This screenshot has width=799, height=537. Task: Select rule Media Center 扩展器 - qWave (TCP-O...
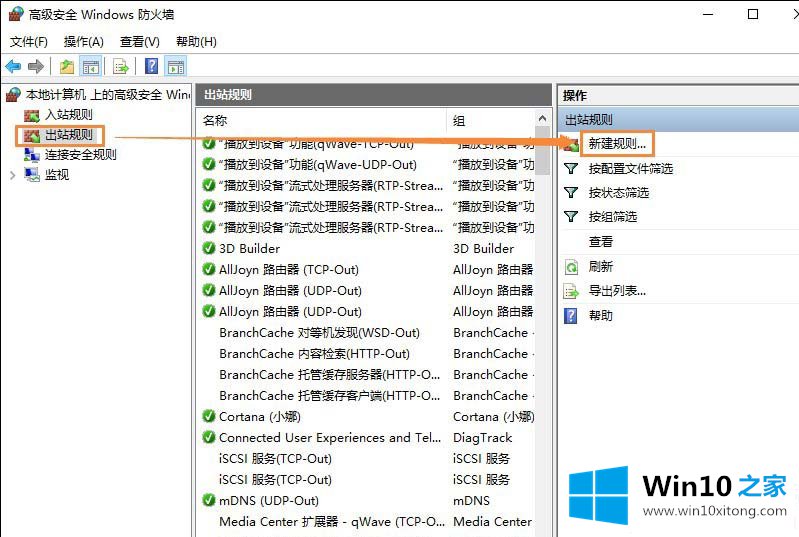332,522
